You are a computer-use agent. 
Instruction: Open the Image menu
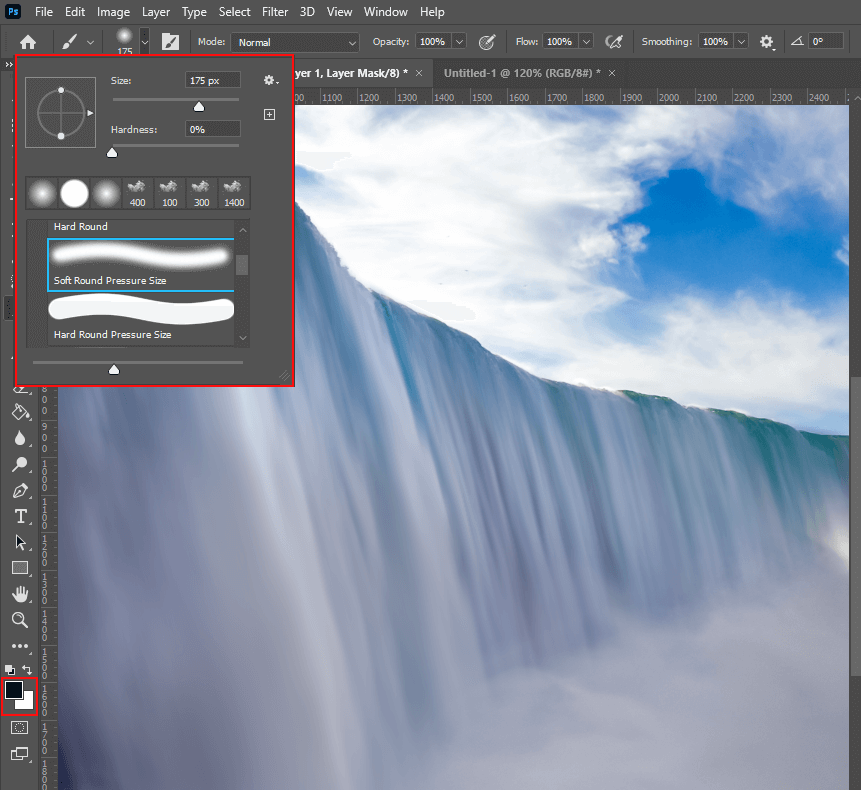(113, 12)
